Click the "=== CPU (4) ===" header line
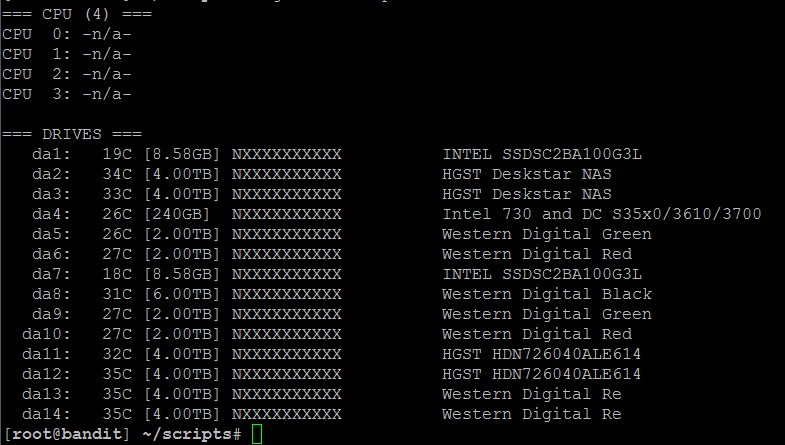This screenshot has height=445, width=785. [77, 14]
